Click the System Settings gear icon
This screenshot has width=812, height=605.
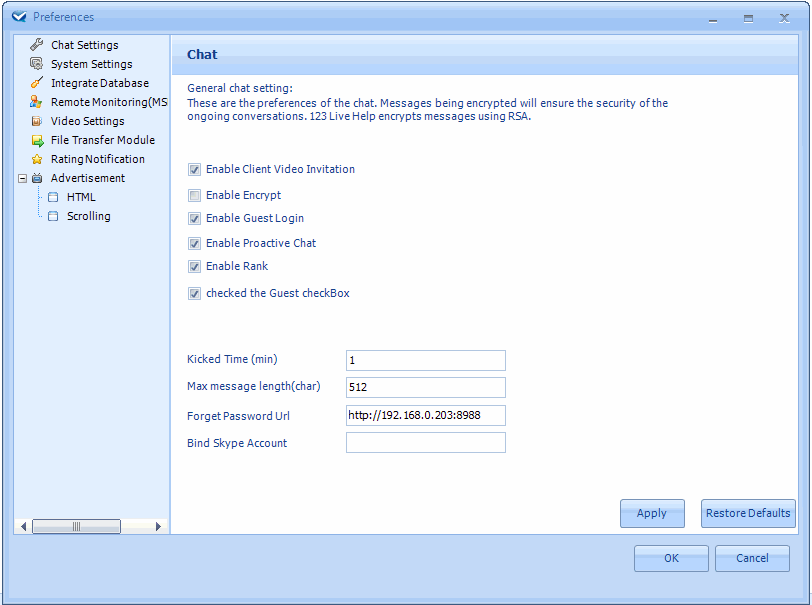click(x=37, y=64)
